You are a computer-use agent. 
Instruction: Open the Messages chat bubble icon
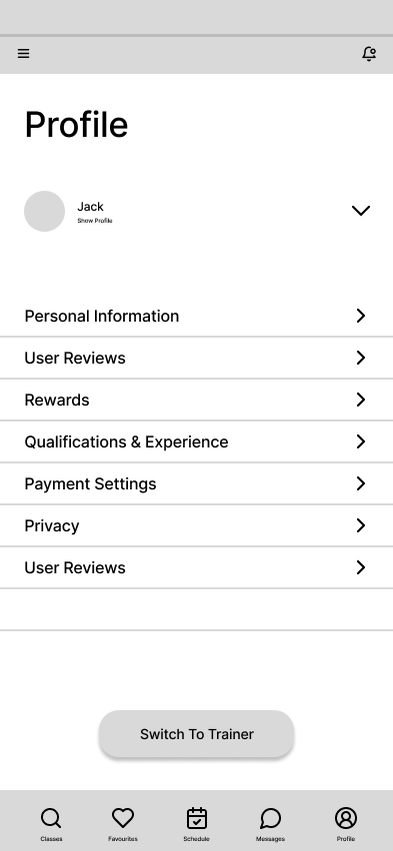(270, 818)
